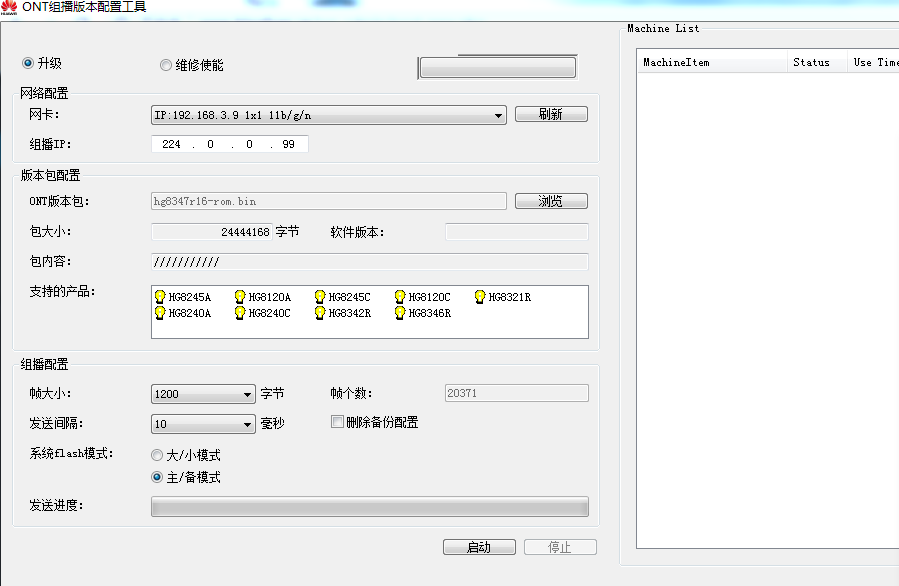Click the 包内容 field
Screen dimensions: 899x586
coord(370,262)
